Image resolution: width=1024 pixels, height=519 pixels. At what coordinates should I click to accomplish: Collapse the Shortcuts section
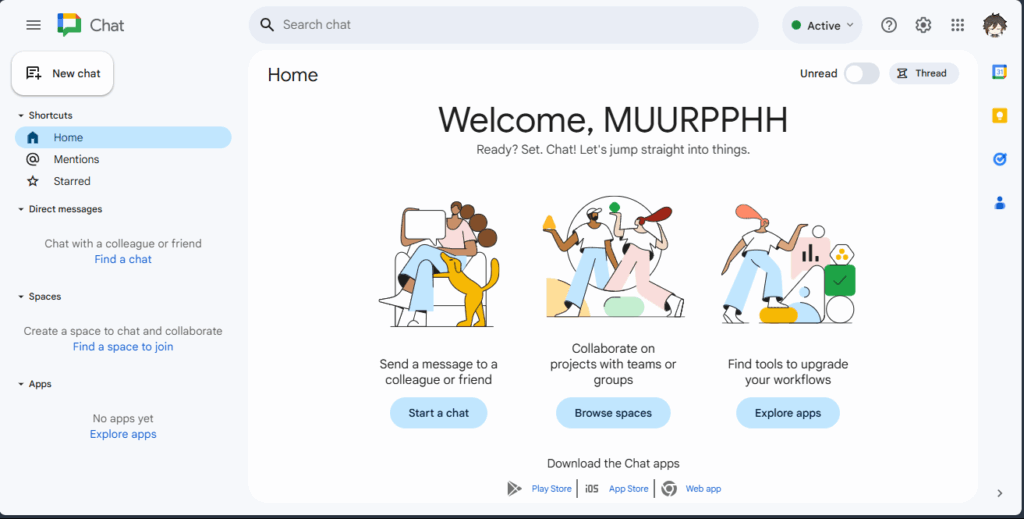[x=21, y=116]
